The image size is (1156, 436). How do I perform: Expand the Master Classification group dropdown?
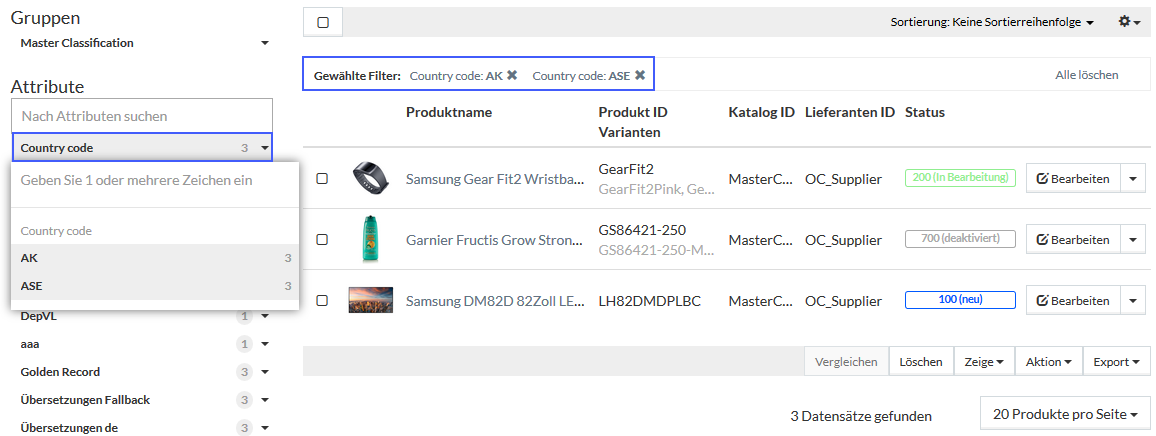(x=144, y=44)
